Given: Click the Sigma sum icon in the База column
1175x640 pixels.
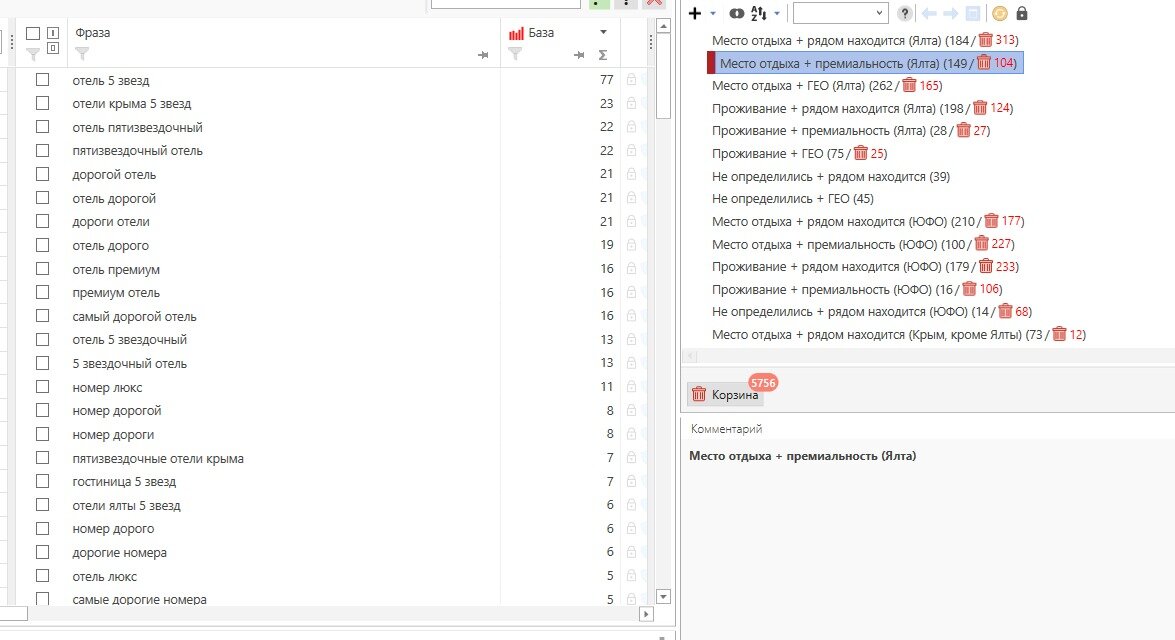Looking at the screenshot, I should point(602,54).
